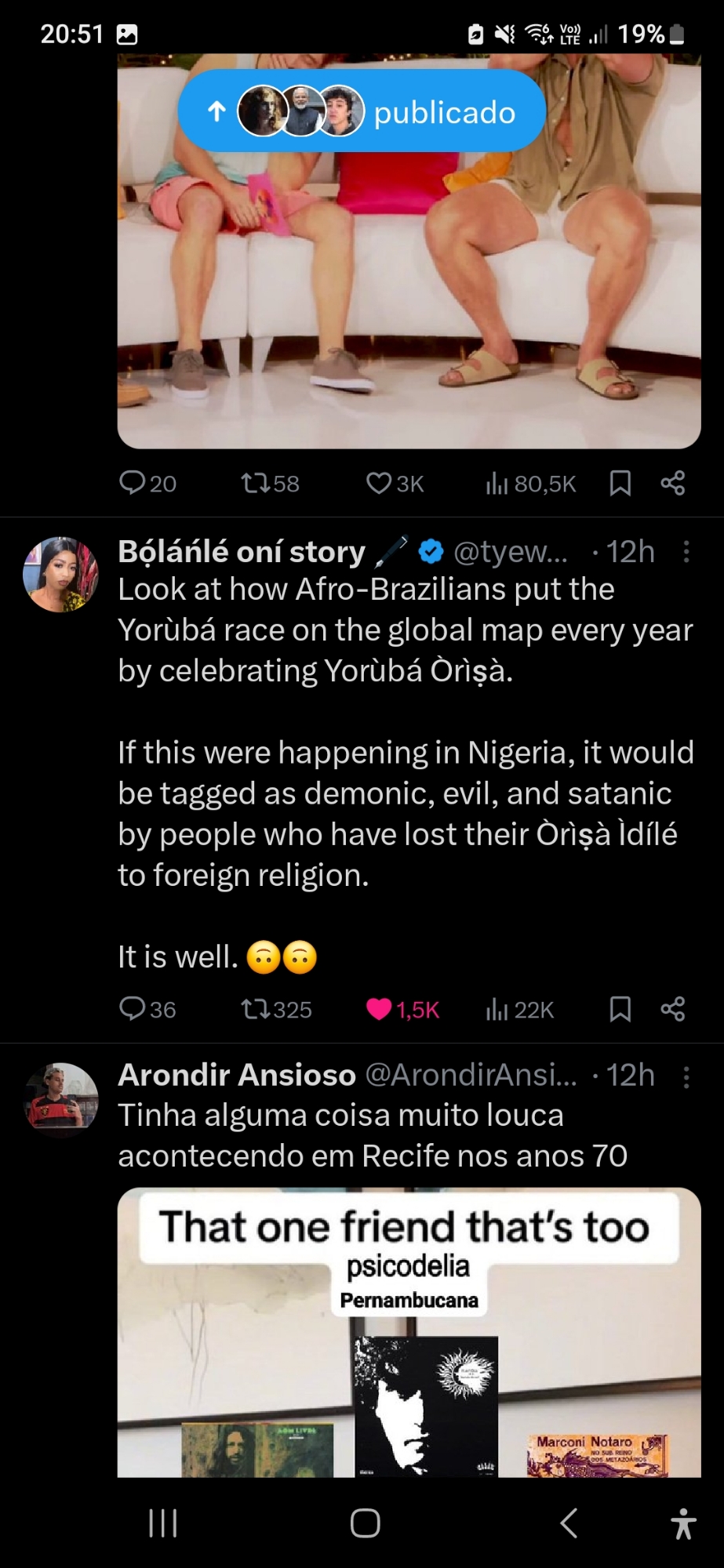Share the top post with sofa image
The width and height of the screenshot is (724, 1568).
673,483
